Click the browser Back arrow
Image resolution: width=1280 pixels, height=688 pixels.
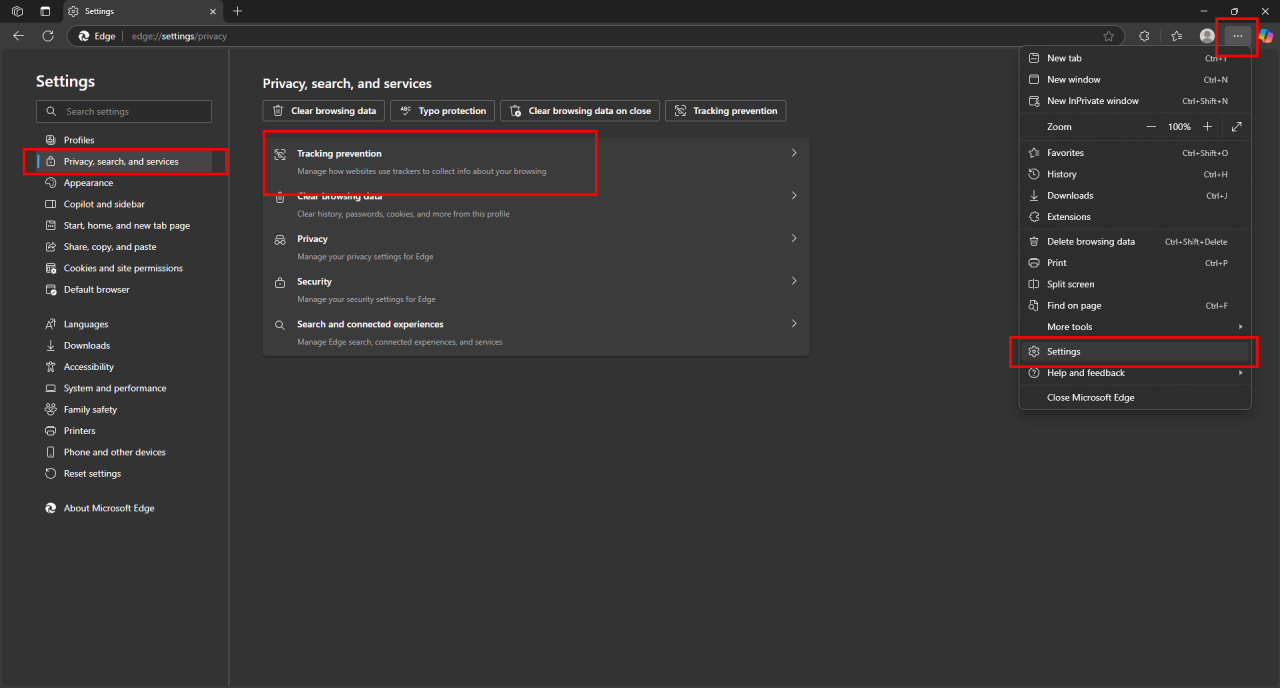point(18,36)
